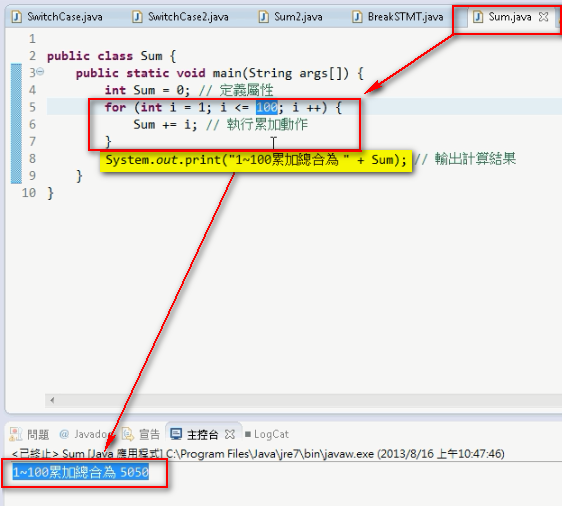The width and height of the screenshot is (562, 506).
Task: Click the Java file icon on BreakSTMT.java tab
Action: (x=357, y=17)
